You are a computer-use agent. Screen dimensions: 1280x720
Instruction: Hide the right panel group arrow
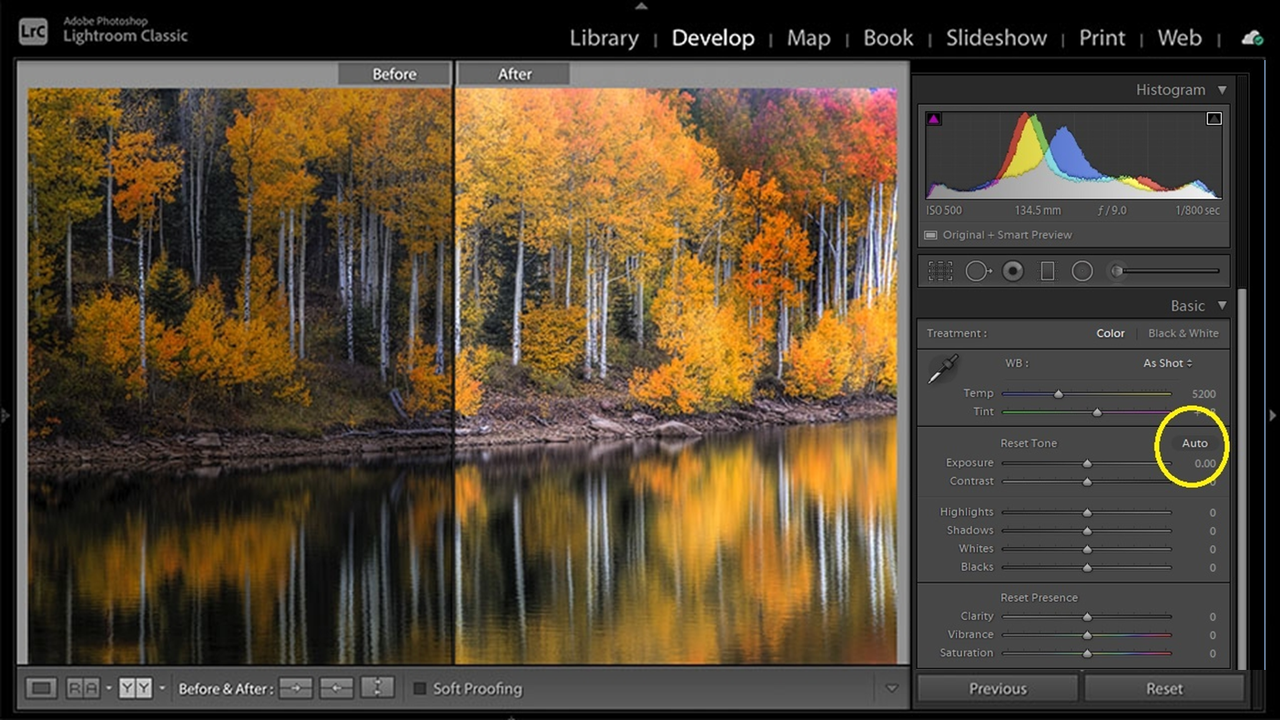1273,414
